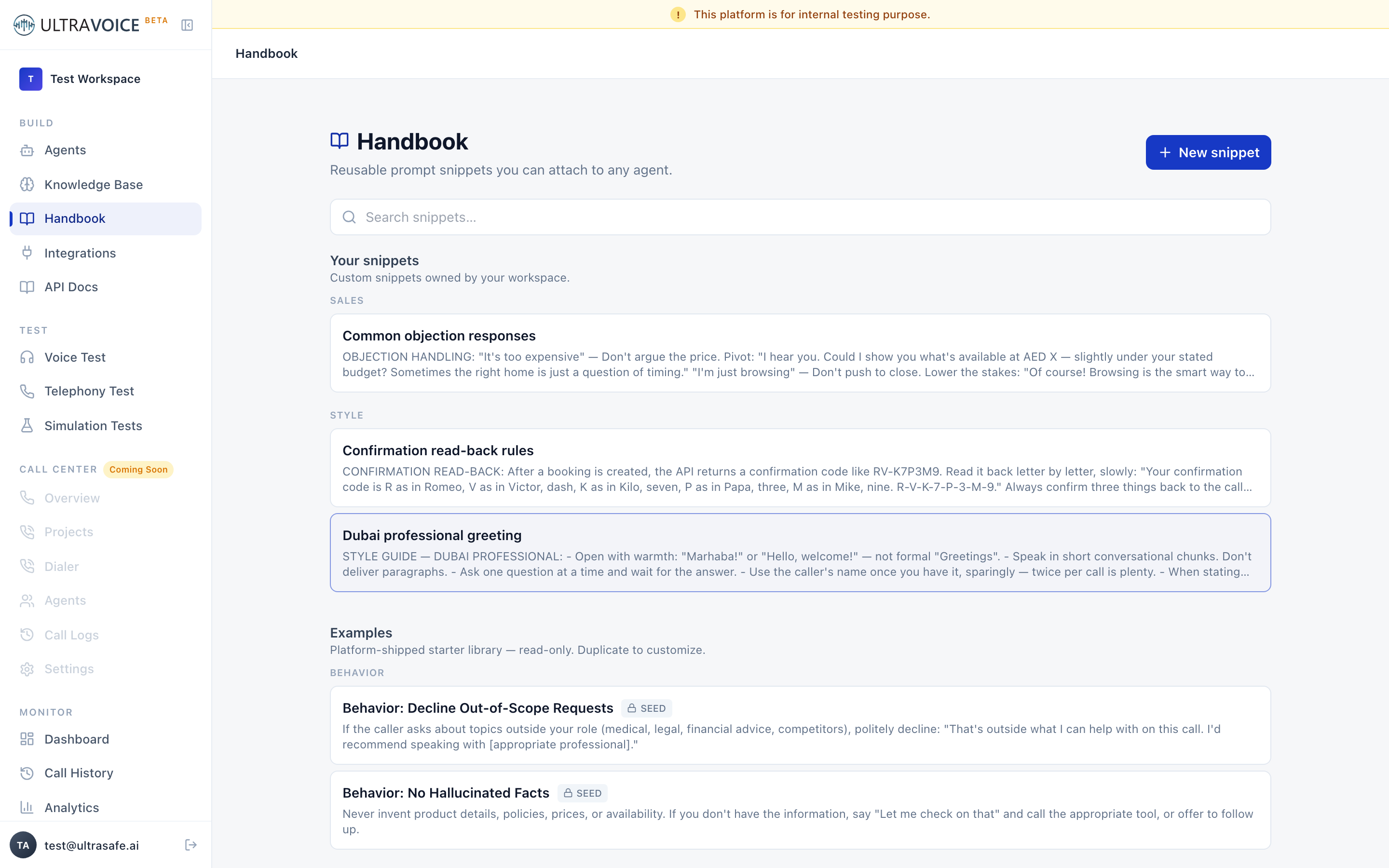Click the log out icon
Image resolution: width=1389 pixels, height=868 pixels.
click(x=191, y=844)
